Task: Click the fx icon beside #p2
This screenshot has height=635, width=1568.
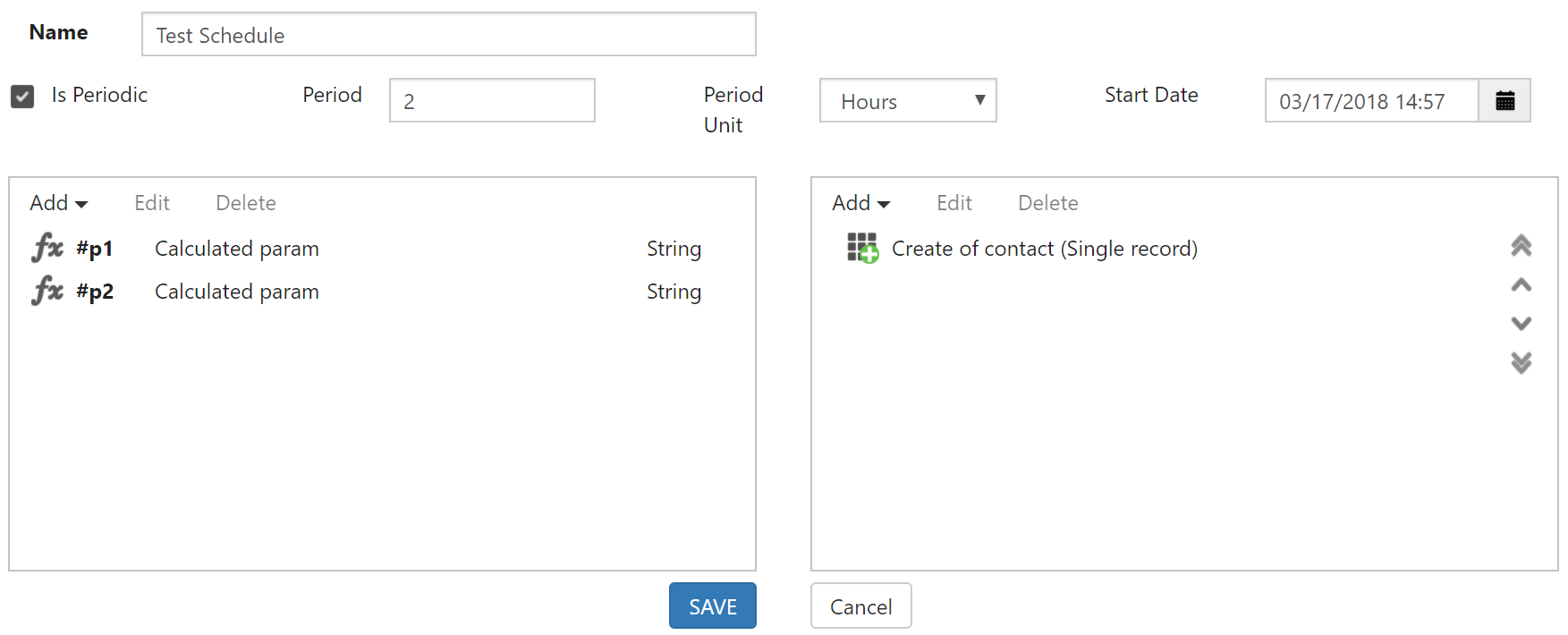Action: [47, 291]
